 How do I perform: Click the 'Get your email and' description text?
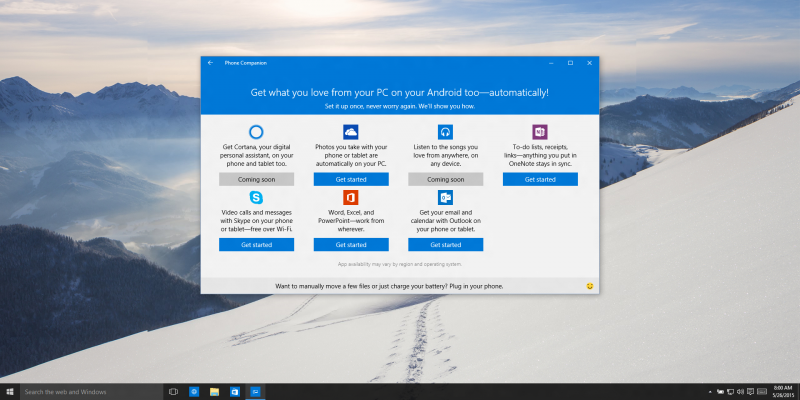(x=445, y=220)
